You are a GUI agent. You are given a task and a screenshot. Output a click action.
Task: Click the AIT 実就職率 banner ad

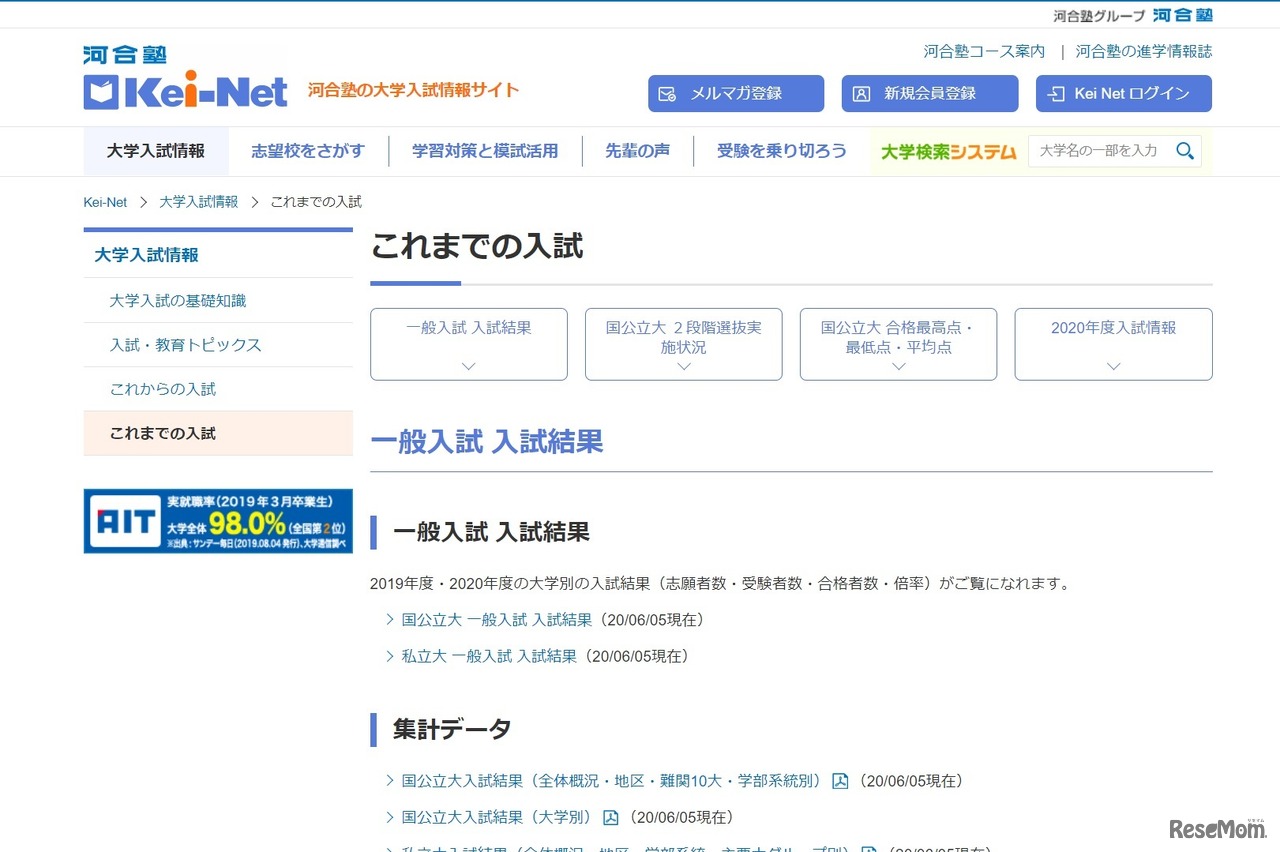(x=218, y=521)
